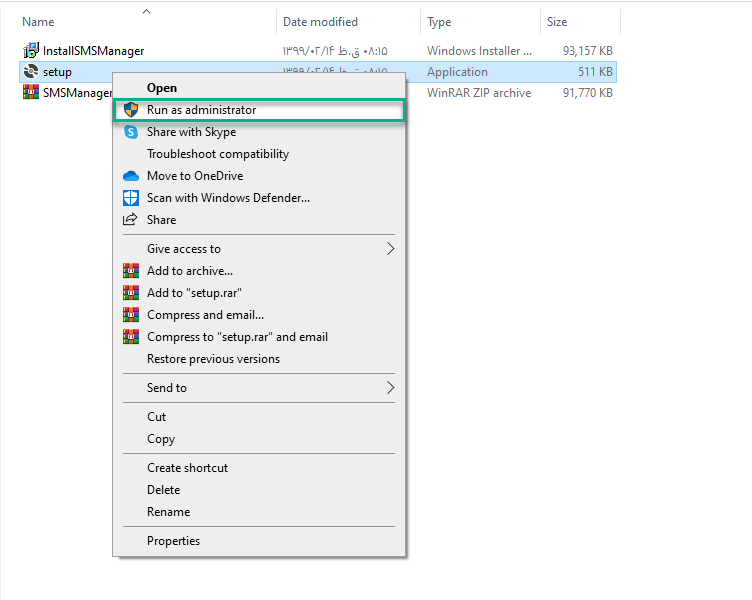Click the Windows Installer type cell
The image size is (752, 600).
tap(480, 51)
